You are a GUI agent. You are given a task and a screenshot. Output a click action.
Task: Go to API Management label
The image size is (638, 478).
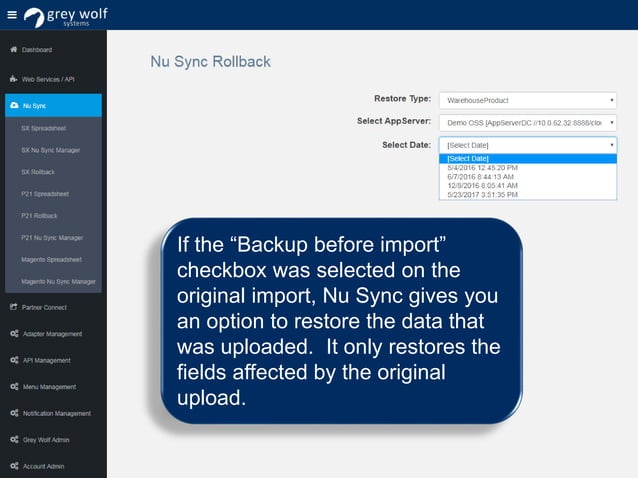(x=47, y=360)
